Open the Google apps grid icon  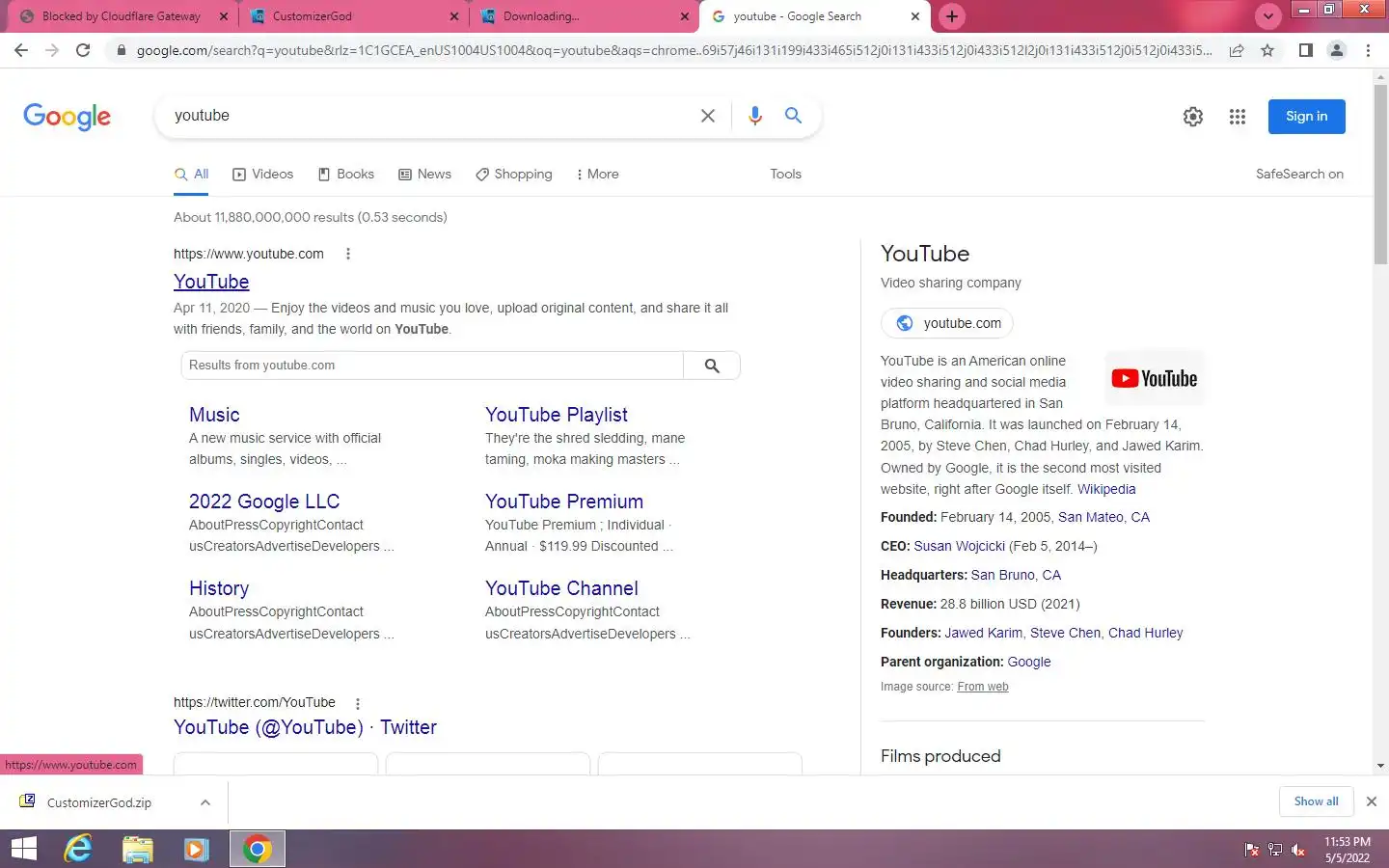tap(1238, 117)
